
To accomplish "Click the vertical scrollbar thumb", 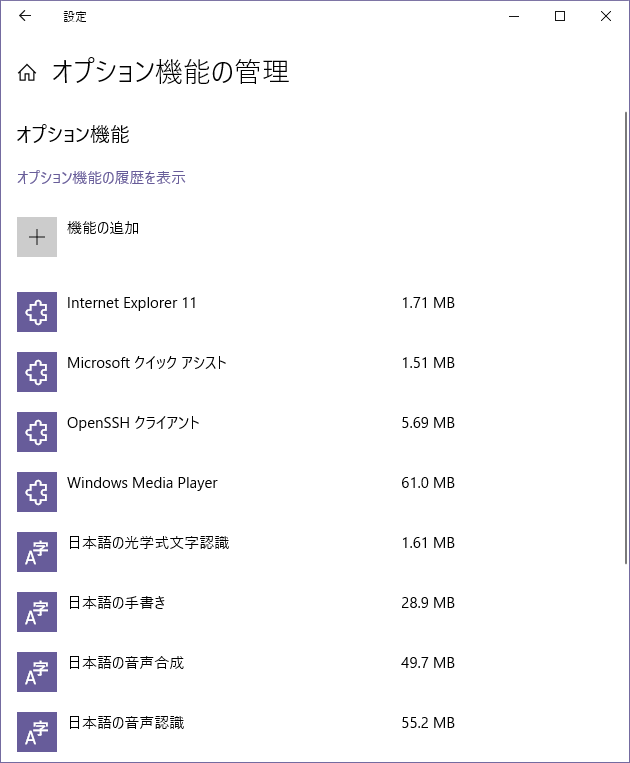I will tap(626, 338).
